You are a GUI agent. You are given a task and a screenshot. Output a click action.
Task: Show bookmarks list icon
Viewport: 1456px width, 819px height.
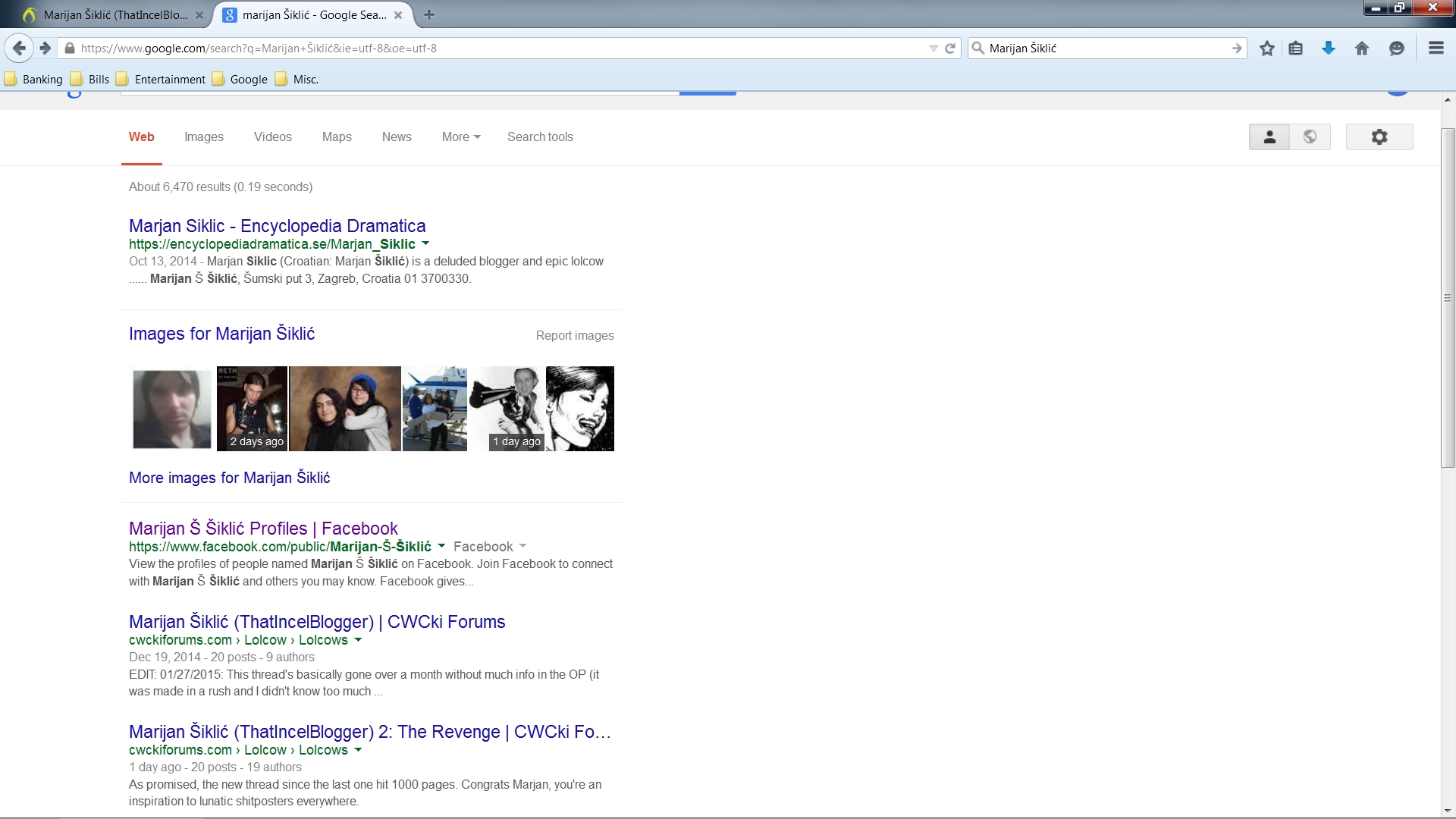pos(1295,48)
